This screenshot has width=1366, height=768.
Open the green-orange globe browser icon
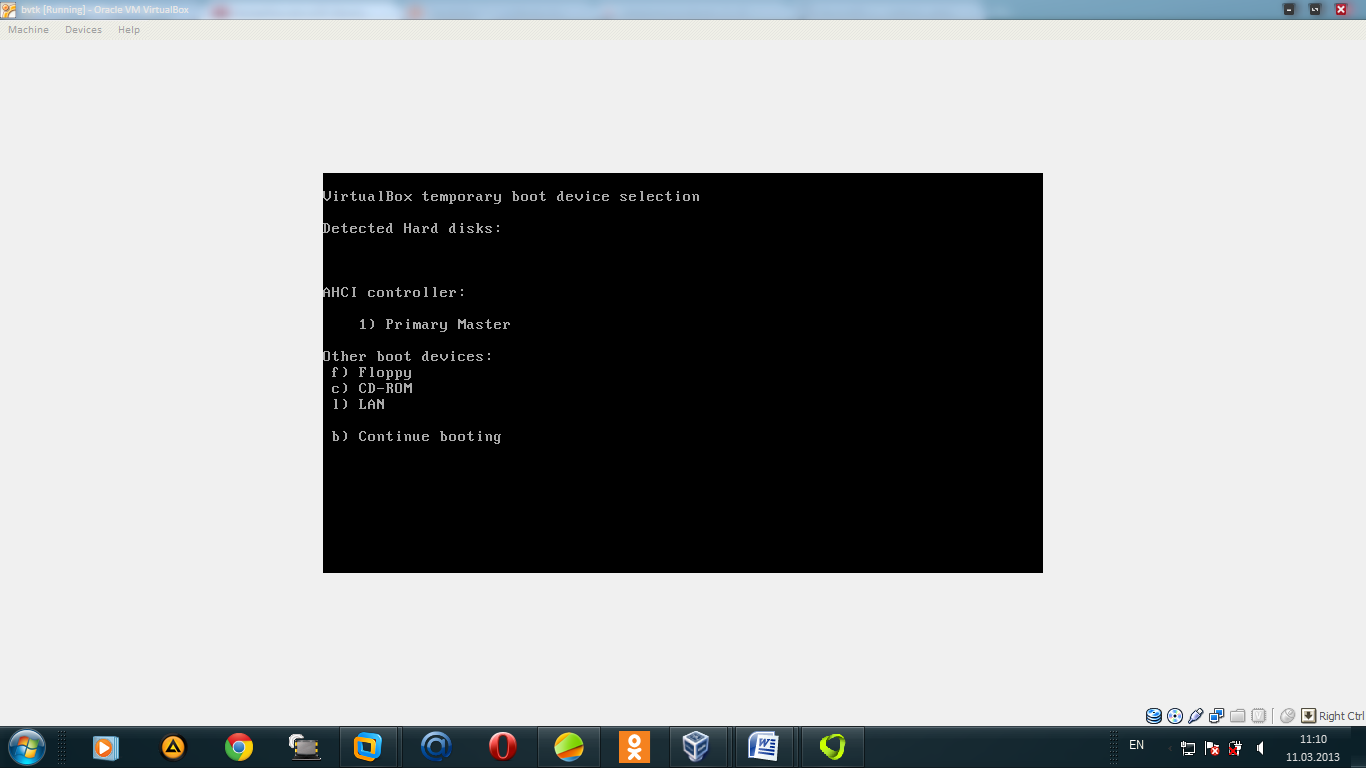click(x=569, y=747)
